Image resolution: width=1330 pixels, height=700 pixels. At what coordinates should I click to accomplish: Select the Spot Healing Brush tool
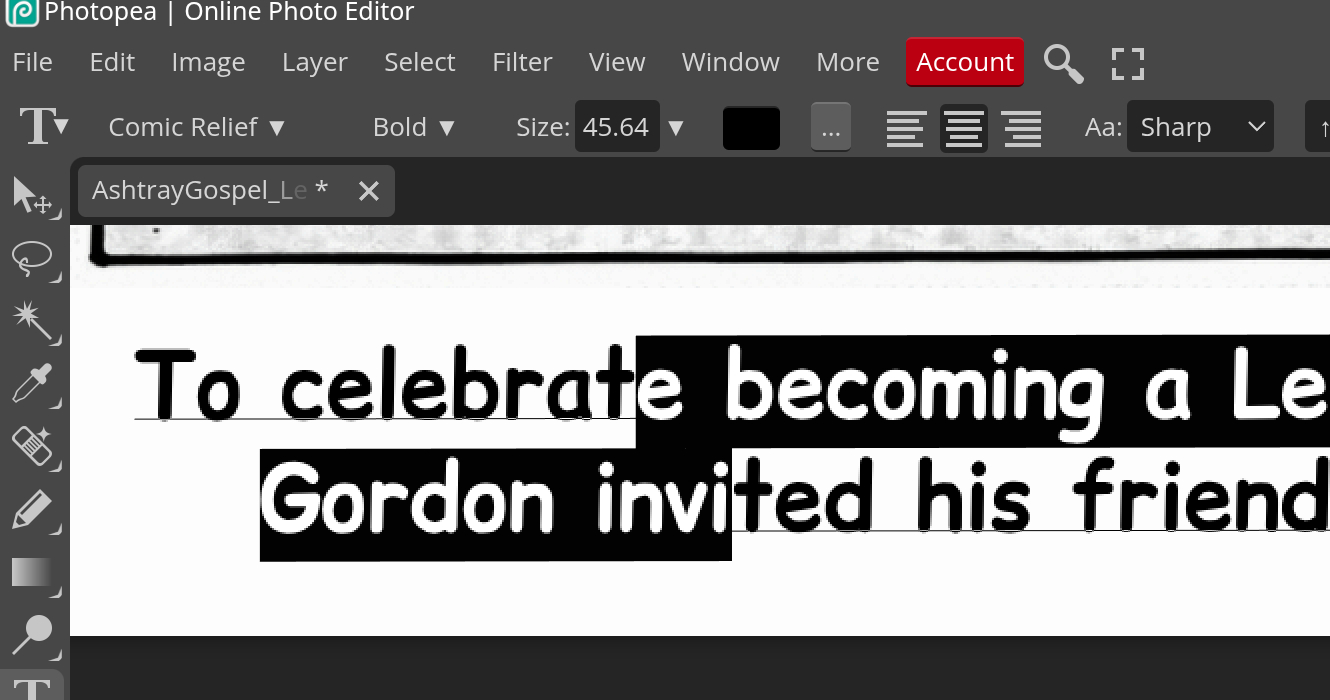32,446
